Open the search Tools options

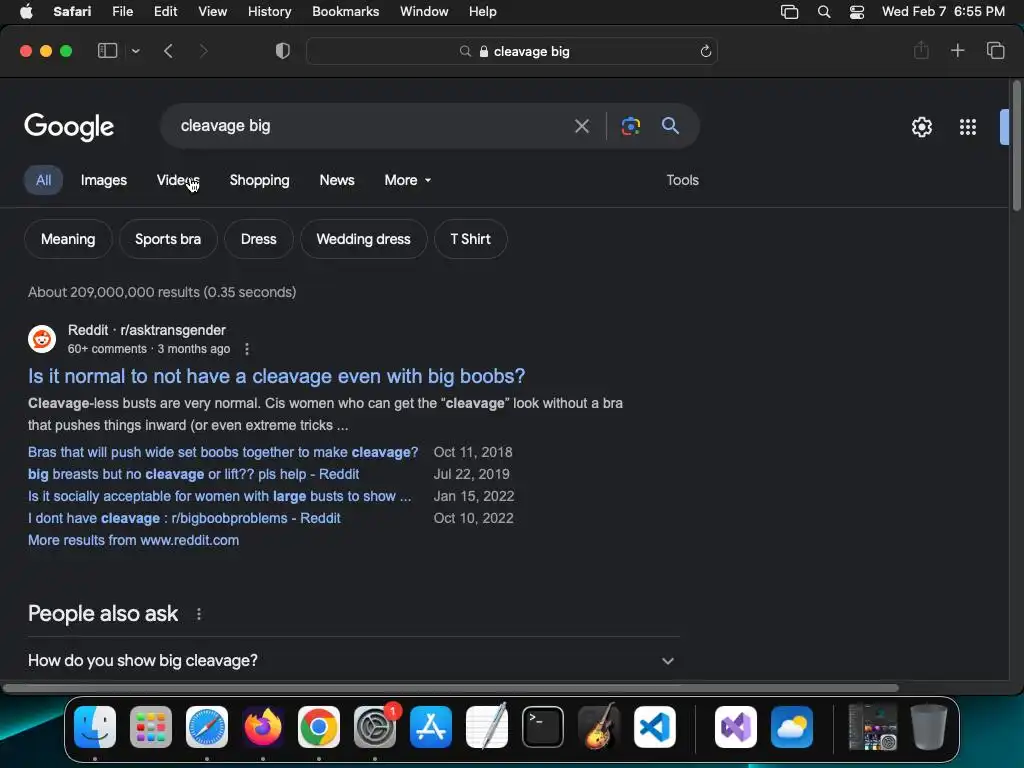(682, 180)
